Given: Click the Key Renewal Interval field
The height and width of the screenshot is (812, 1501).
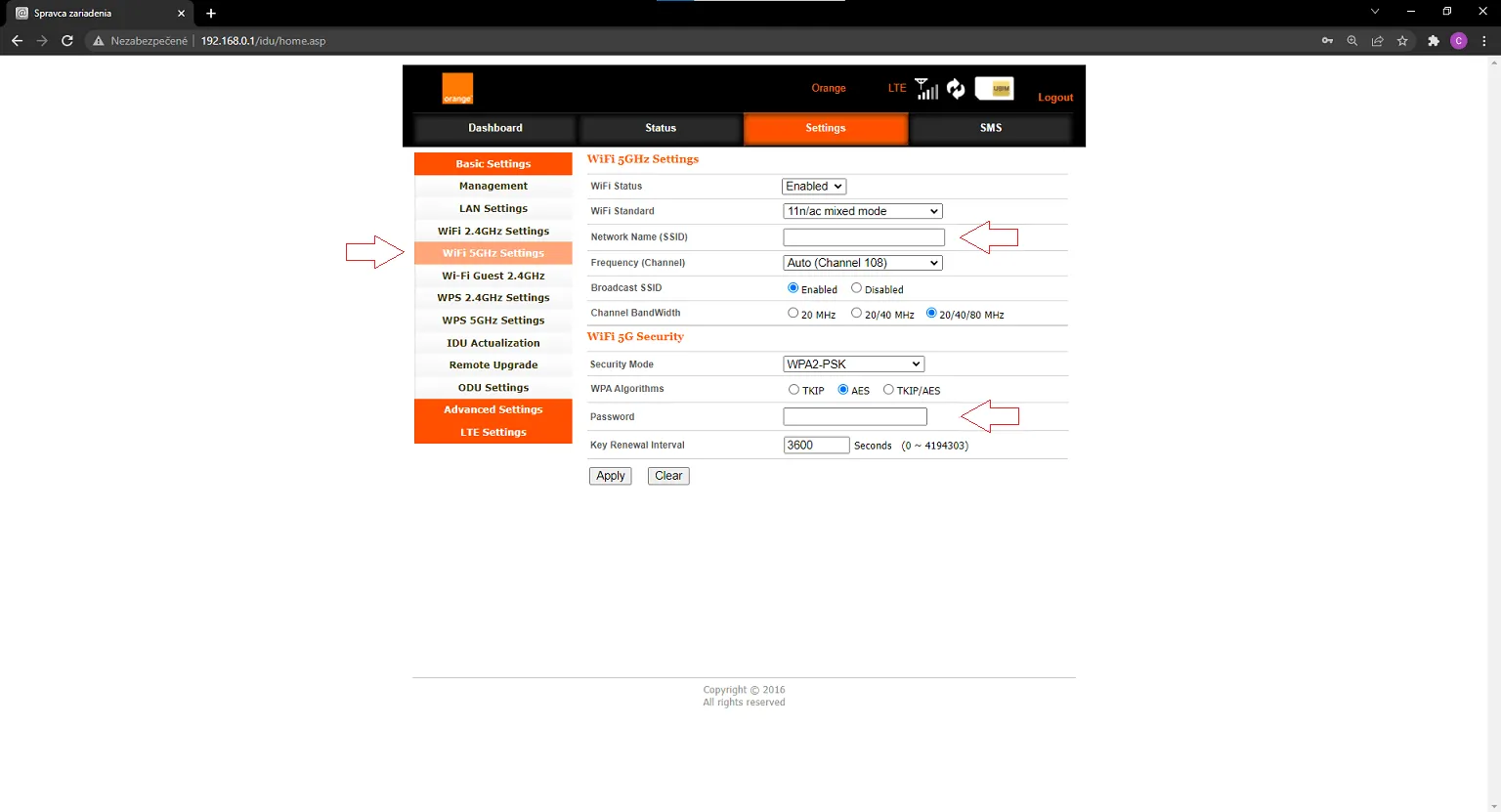Looking at the screenshot, I should 817,446.
